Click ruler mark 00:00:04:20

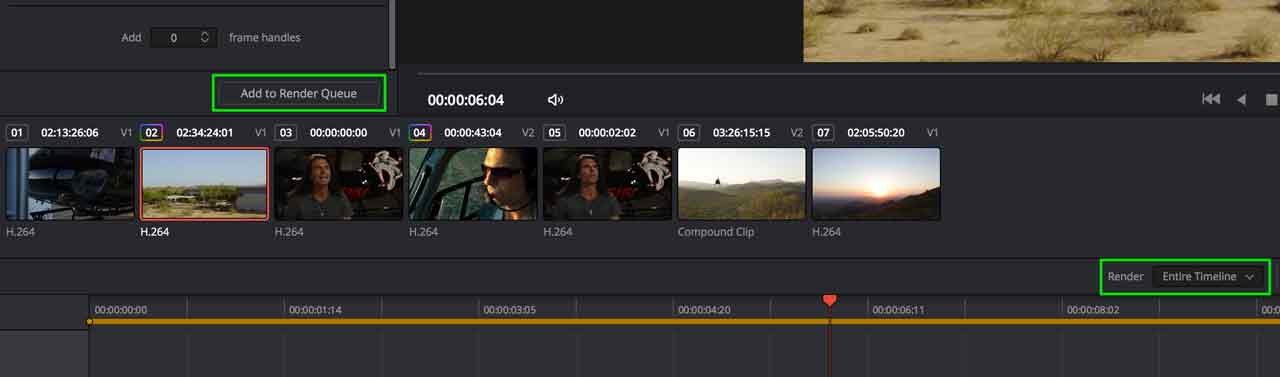click(704, 310)
